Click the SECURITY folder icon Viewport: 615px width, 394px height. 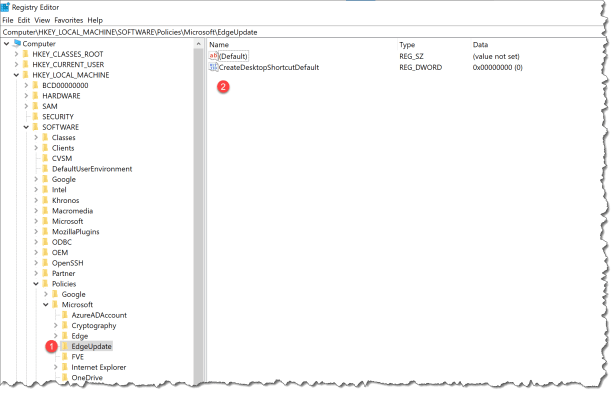coord(36,117)
